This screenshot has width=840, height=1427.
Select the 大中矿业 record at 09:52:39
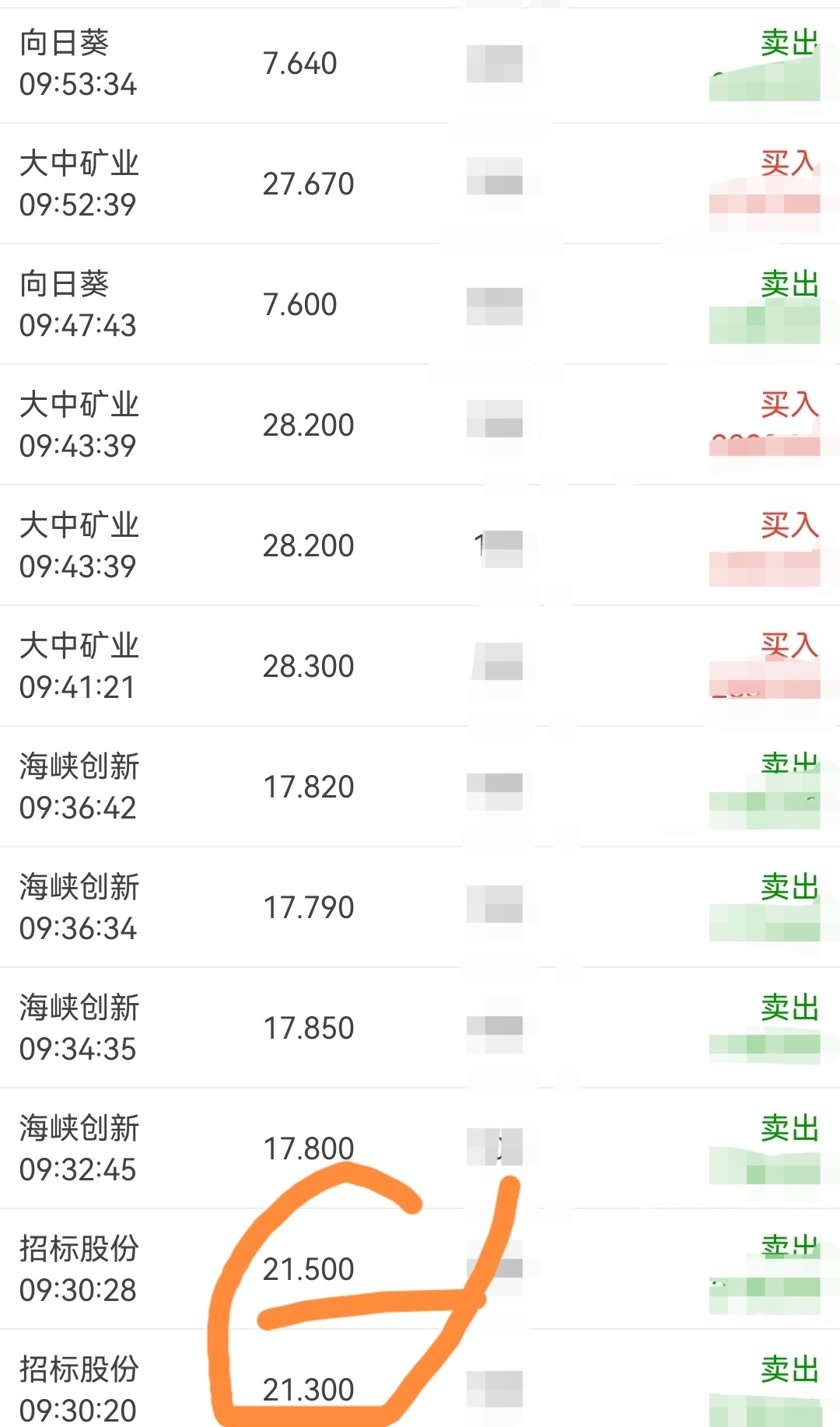[x=79, y=184]
